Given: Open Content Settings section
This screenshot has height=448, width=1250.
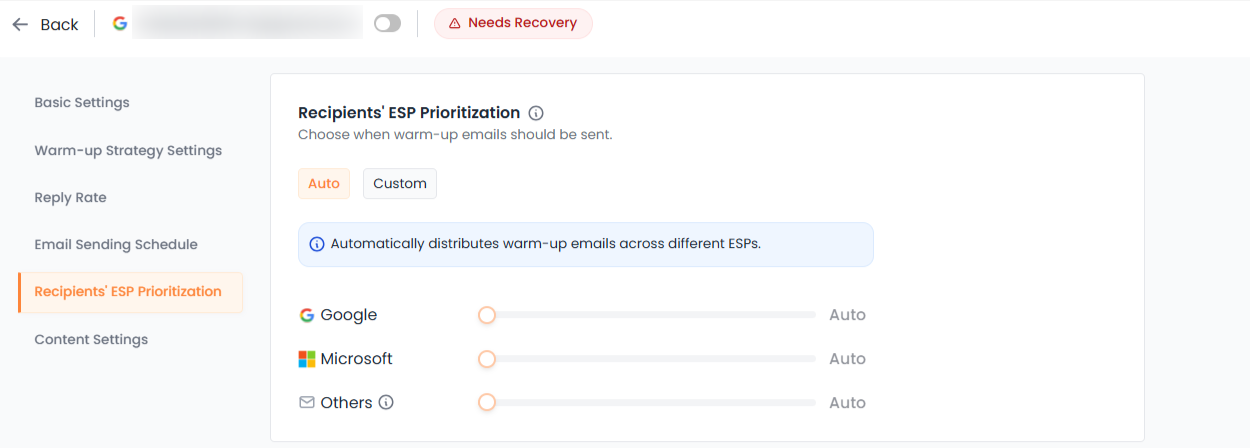Looking at the screenshot, I should [91, 339].
